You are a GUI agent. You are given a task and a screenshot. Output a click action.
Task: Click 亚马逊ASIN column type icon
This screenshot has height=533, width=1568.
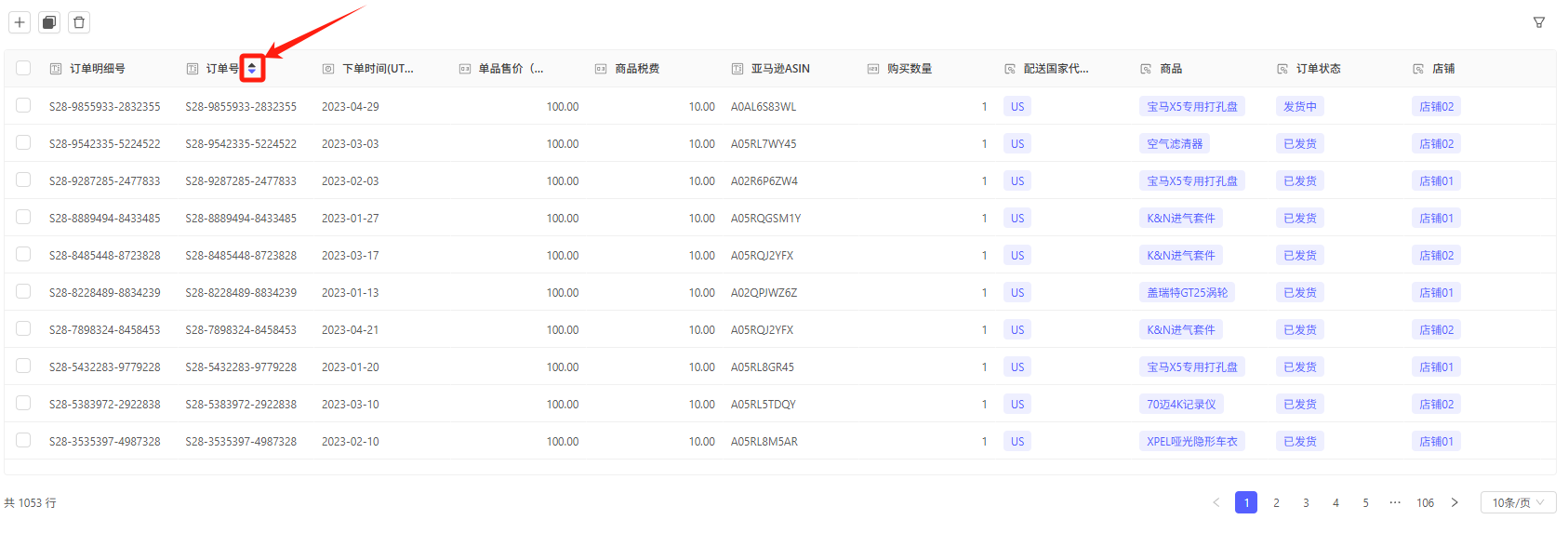(737, 69)
